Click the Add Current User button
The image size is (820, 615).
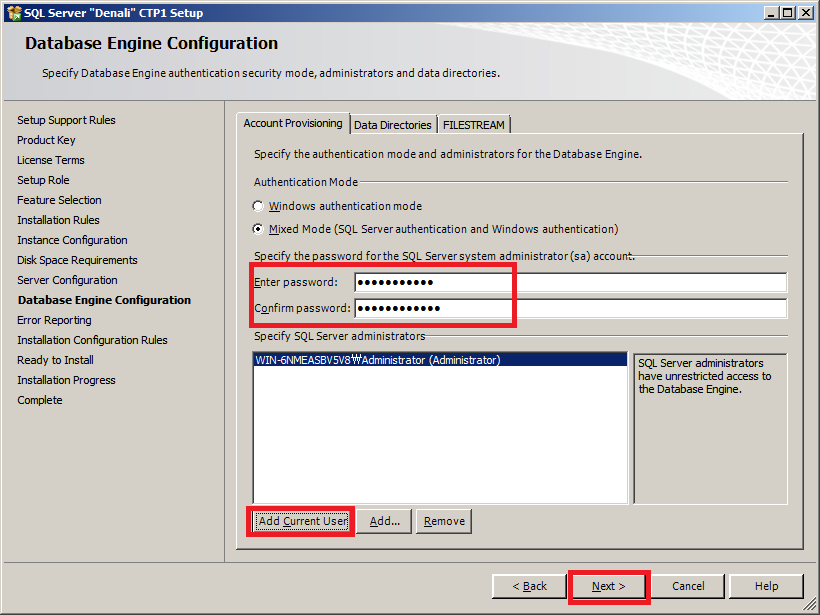[x=303, y=521]
